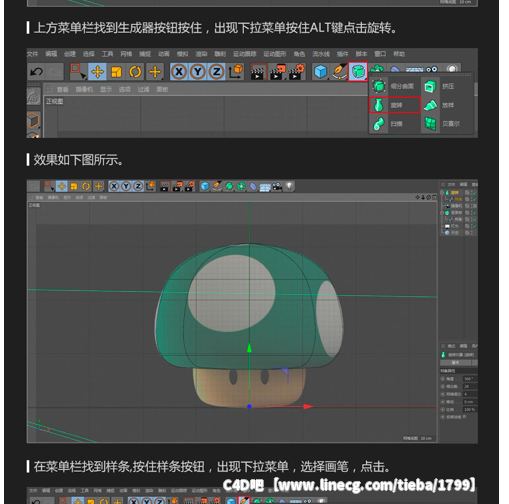Image resolution: width=509 pixels, height=504 pixels.
Task: Select the Rotate tool above the mushroom viewport
Action: coord(86,186)
